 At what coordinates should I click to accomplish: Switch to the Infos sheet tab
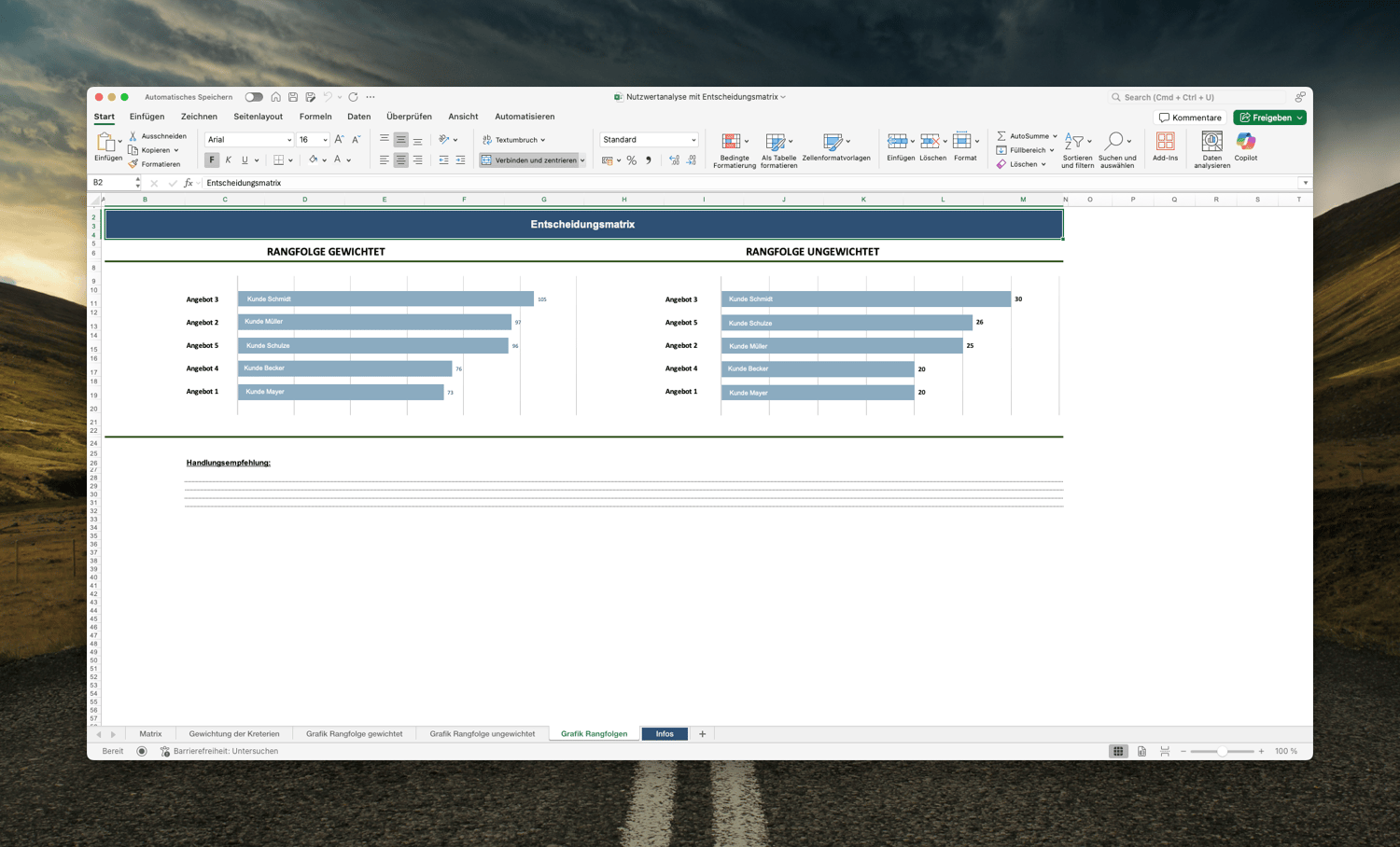coord(665,734)
